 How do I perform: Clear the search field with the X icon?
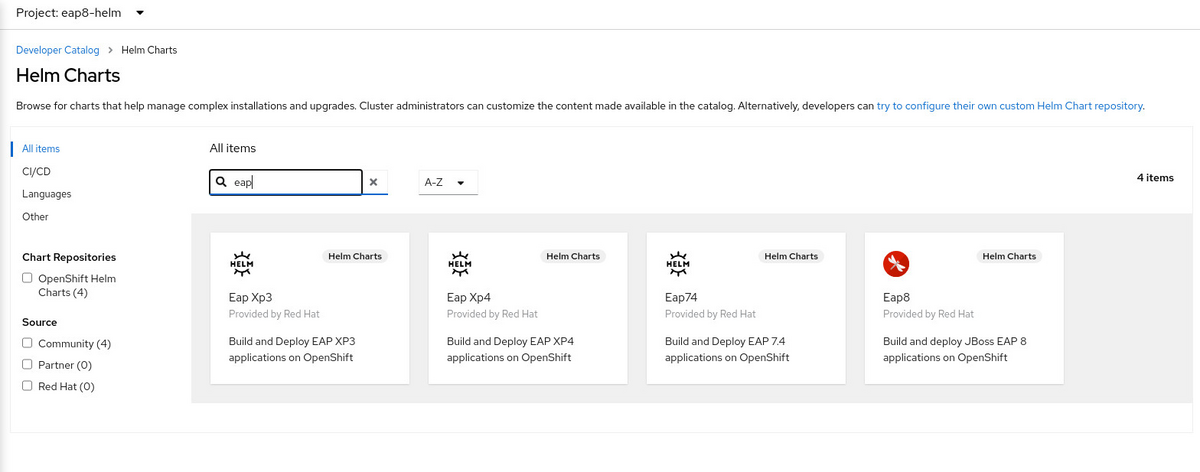click(374, 182)
